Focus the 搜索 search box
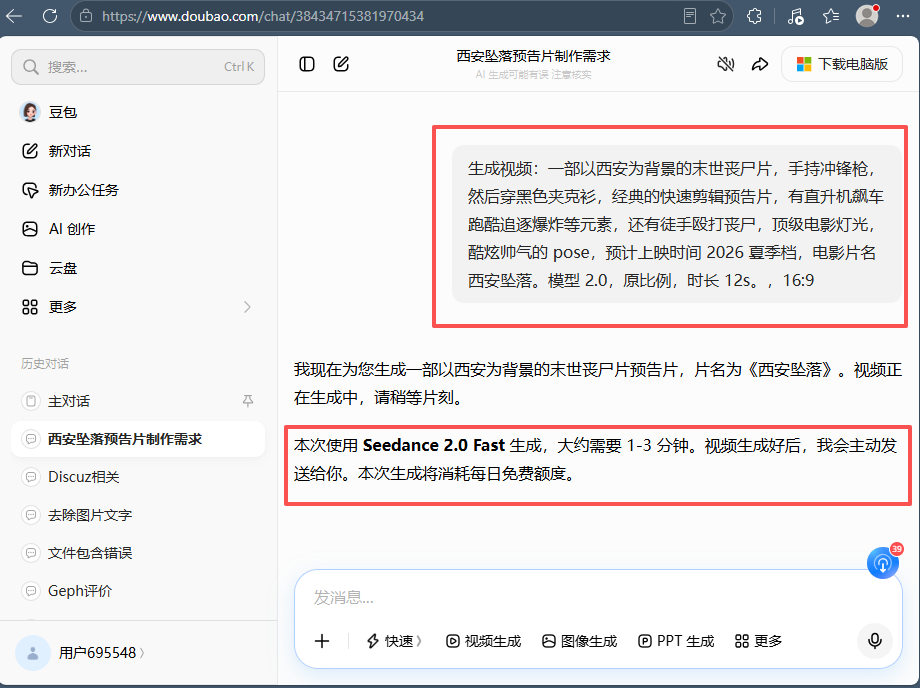920x688 pixels. coord(138,67)
